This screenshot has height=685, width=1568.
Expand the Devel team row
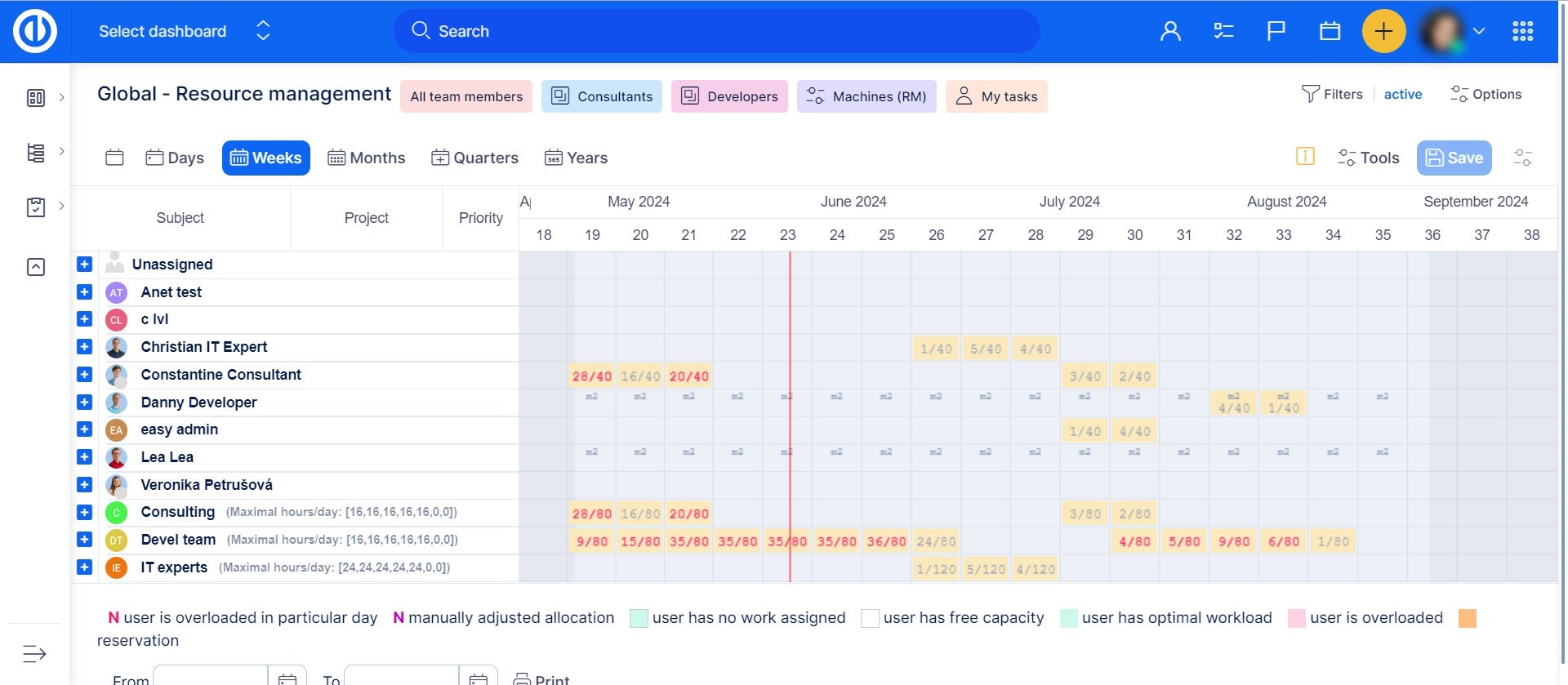[84, 540]
